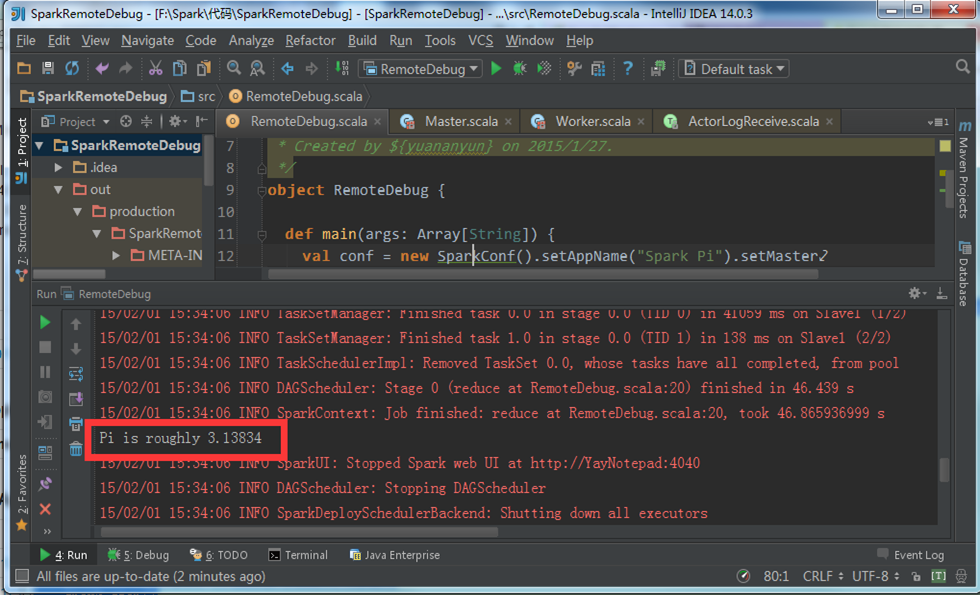This screenshot has height=595, width=980.
Task: Collapse the SparkRemoteDebug root tree node
Action: pyautogui.click(x=39, y=146)
